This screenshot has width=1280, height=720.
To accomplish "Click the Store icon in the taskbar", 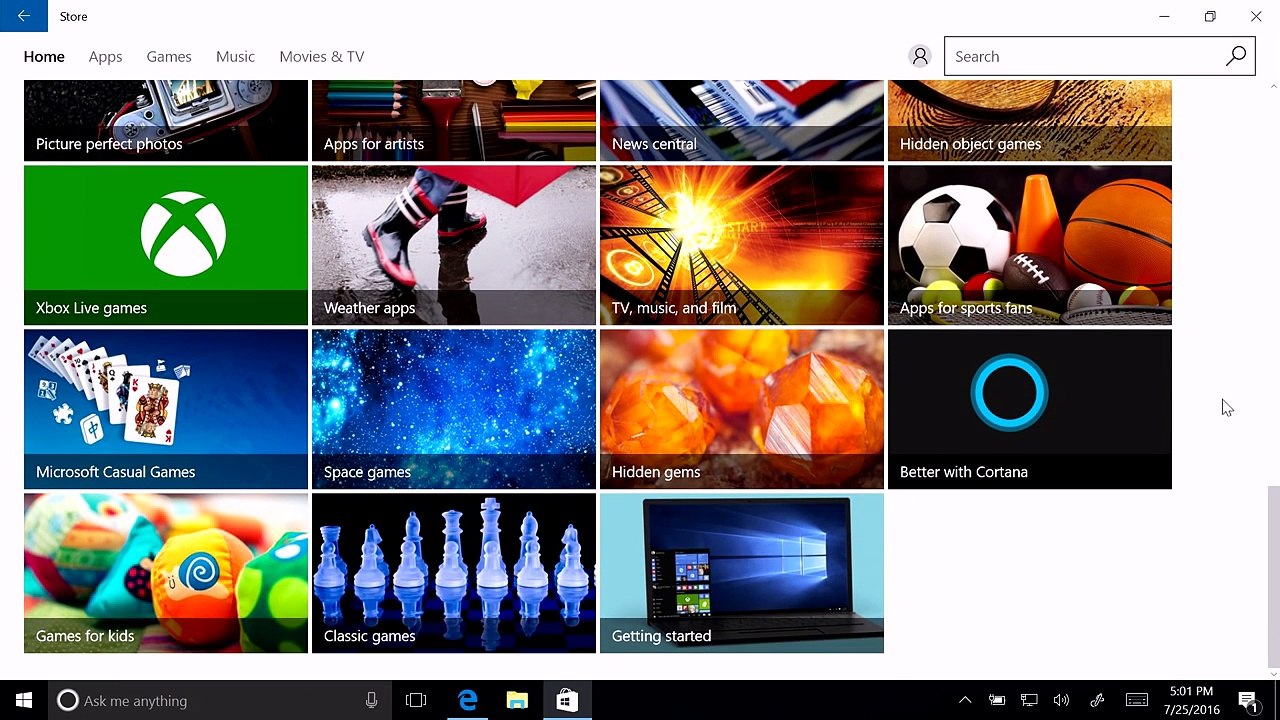I will tap(565, 700).
